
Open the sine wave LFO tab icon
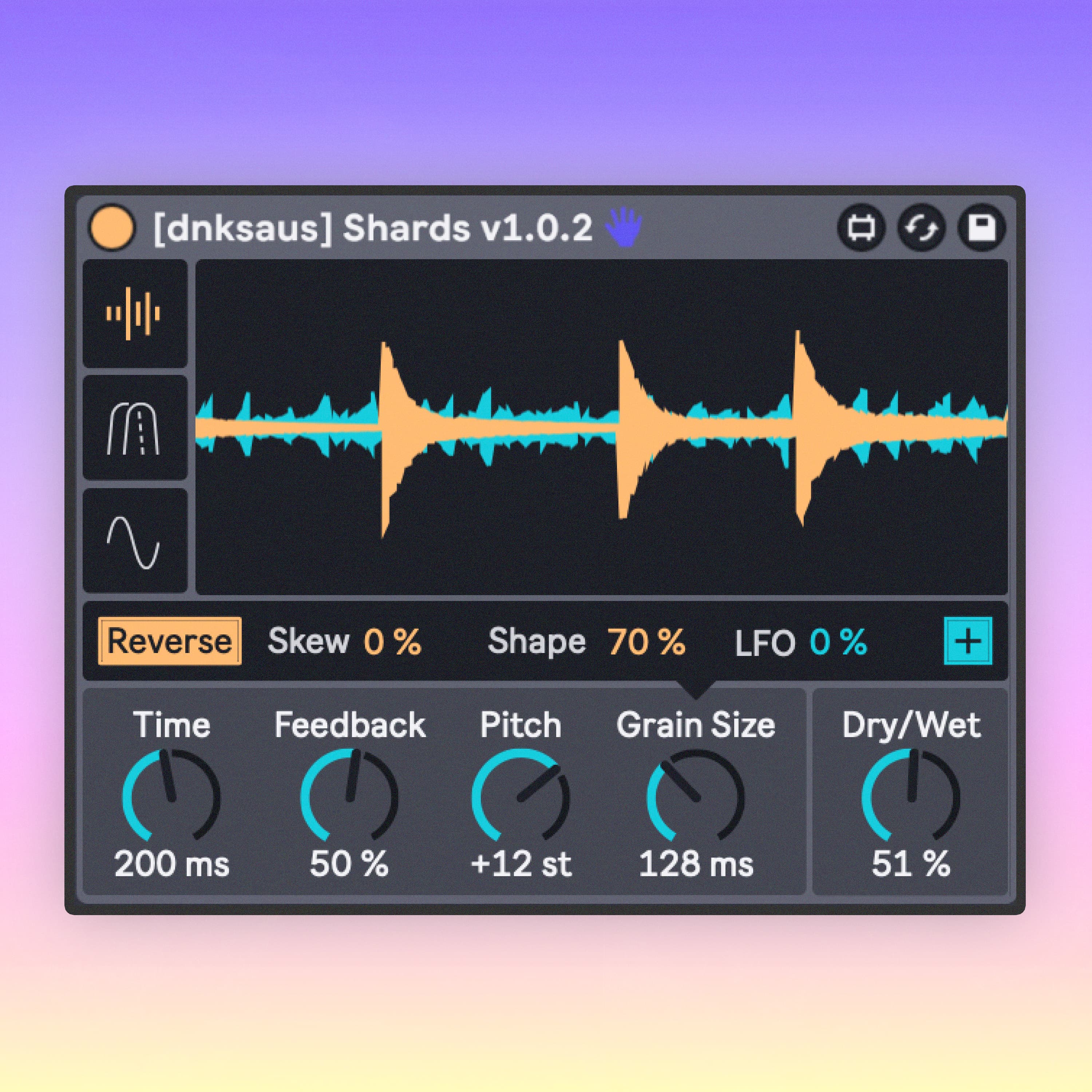[135, 541]
